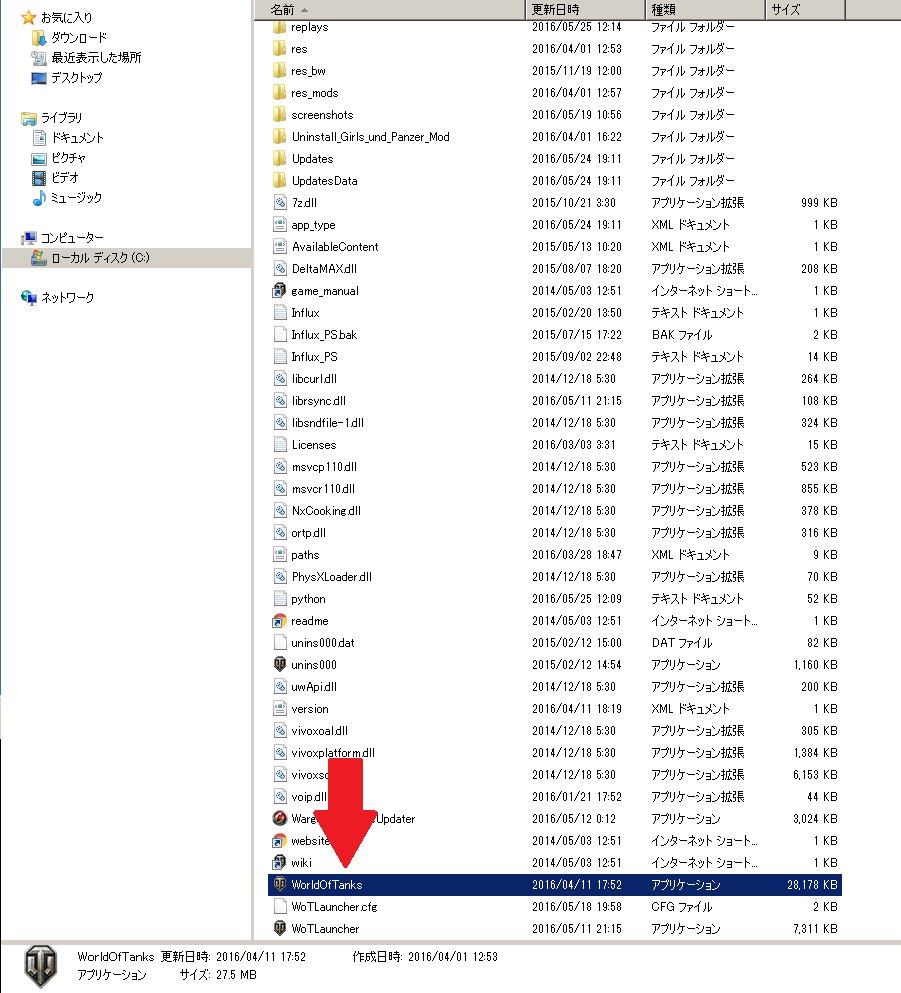
Task: Click the Music note icon in sidebar
Action: click(39, 198)
